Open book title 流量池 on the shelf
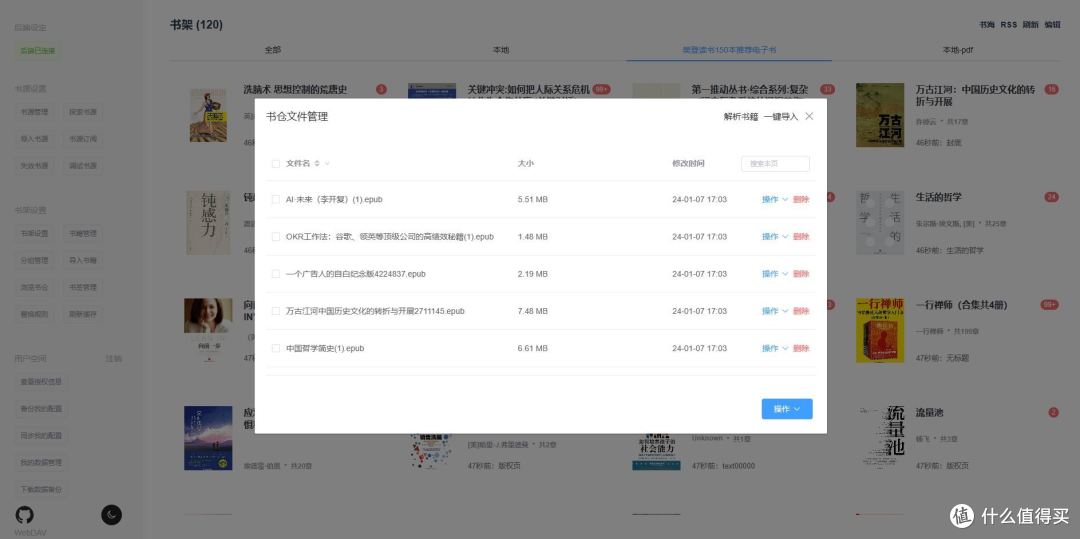The image size is (1080, 539). (x=929, y=413)
